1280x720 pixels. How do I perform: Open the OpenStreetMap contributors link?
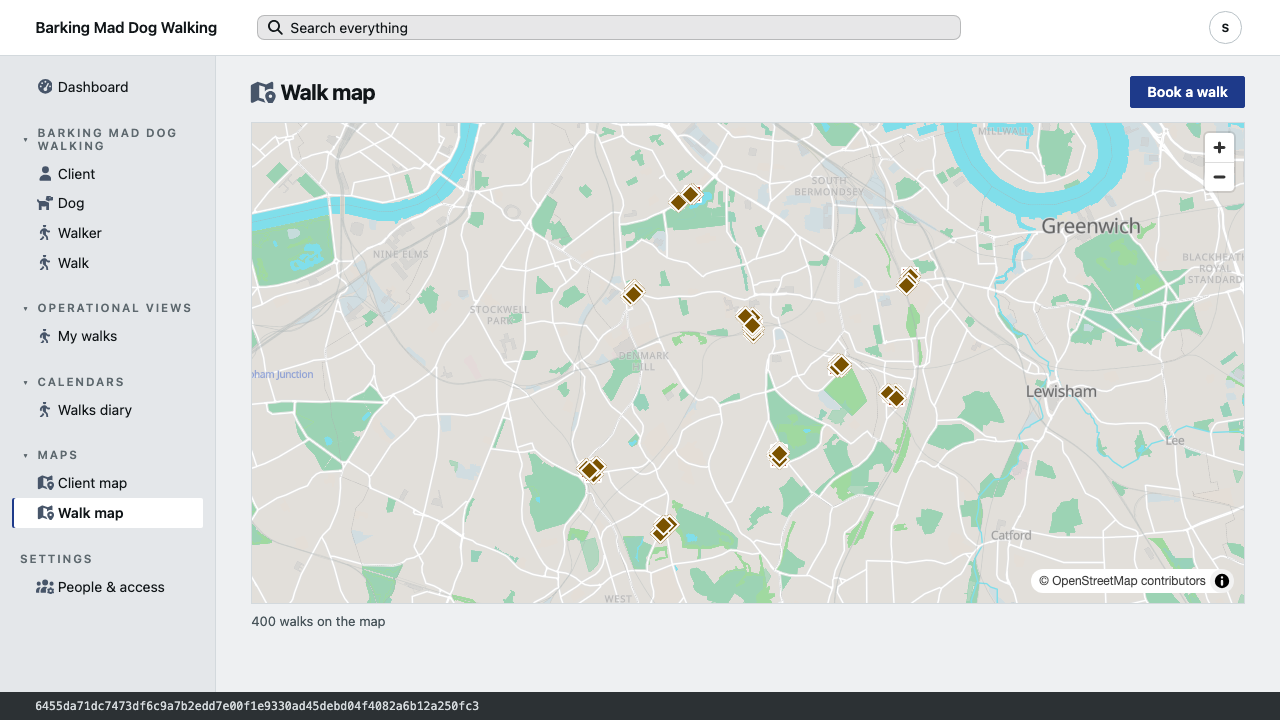click(x=1129, y=581)
